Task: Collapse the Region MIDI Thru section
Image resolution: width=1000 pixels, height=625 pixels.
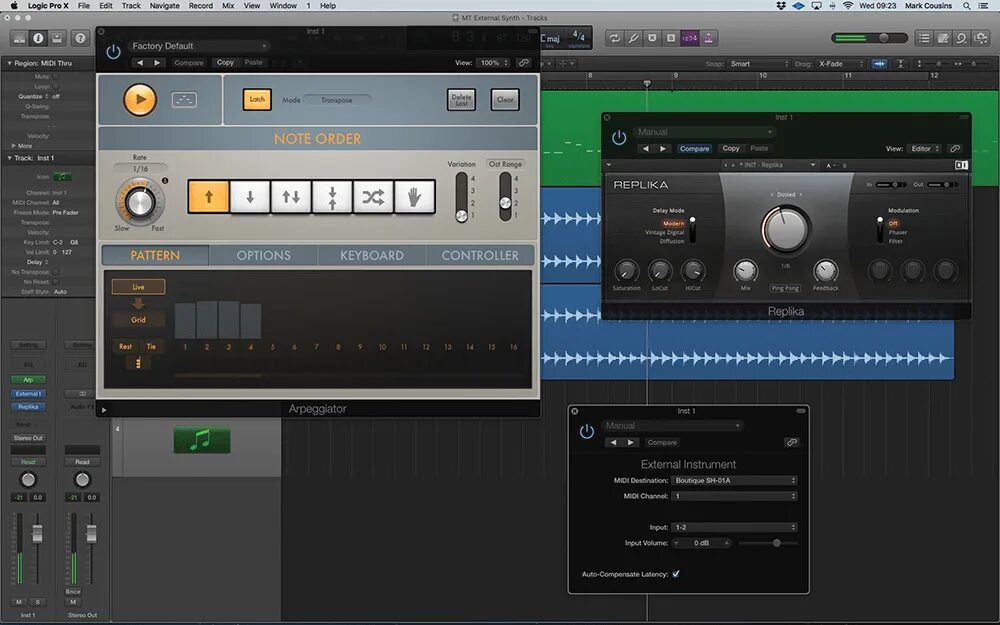Action: click(x=10, y=64)
